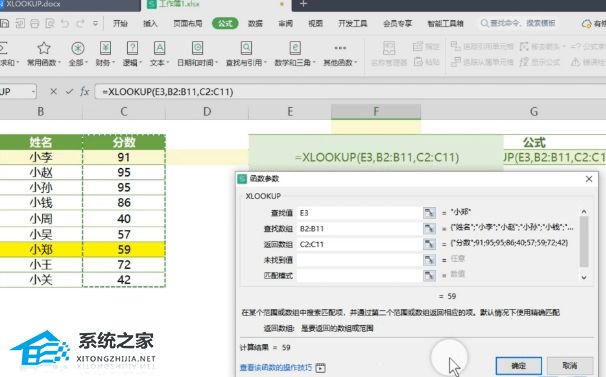Viewport: 606px width, 377px height.
Task: Switch to the 插入 ribbon tab
Action: point(150,24)
